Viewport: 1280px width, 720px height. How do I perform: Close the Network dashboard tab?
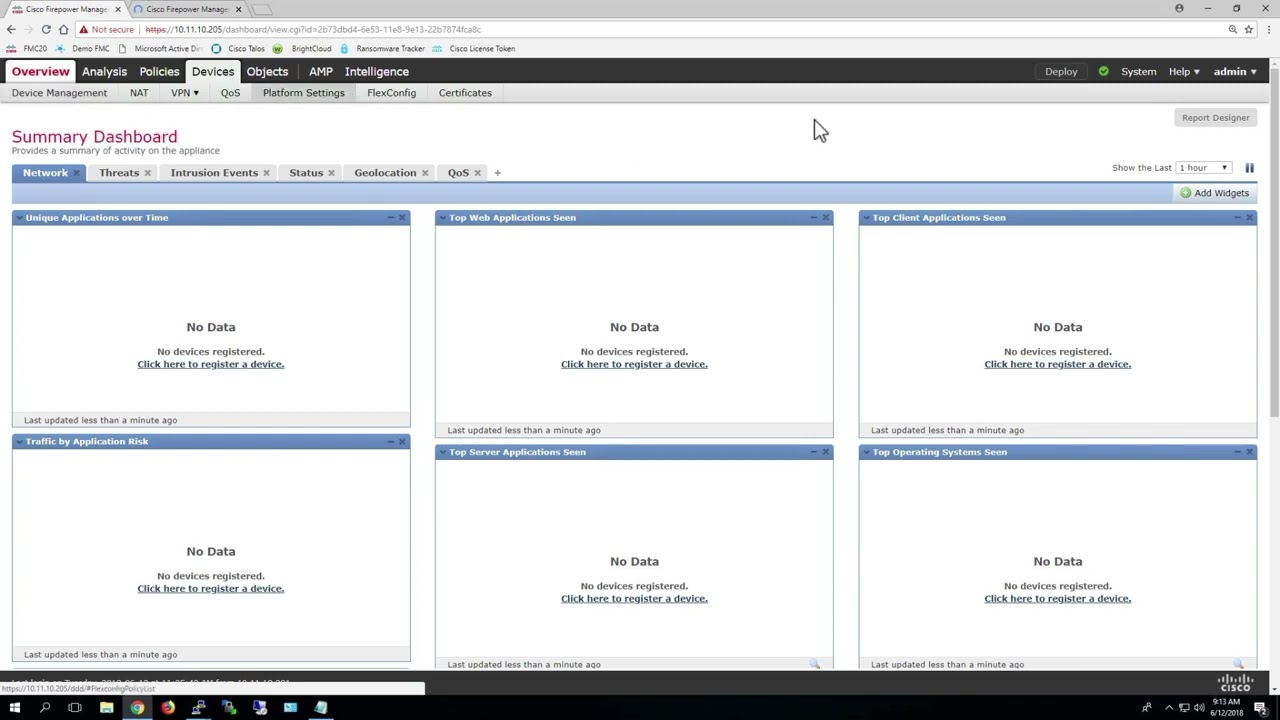pyautogui.click(x=76, y=173)
